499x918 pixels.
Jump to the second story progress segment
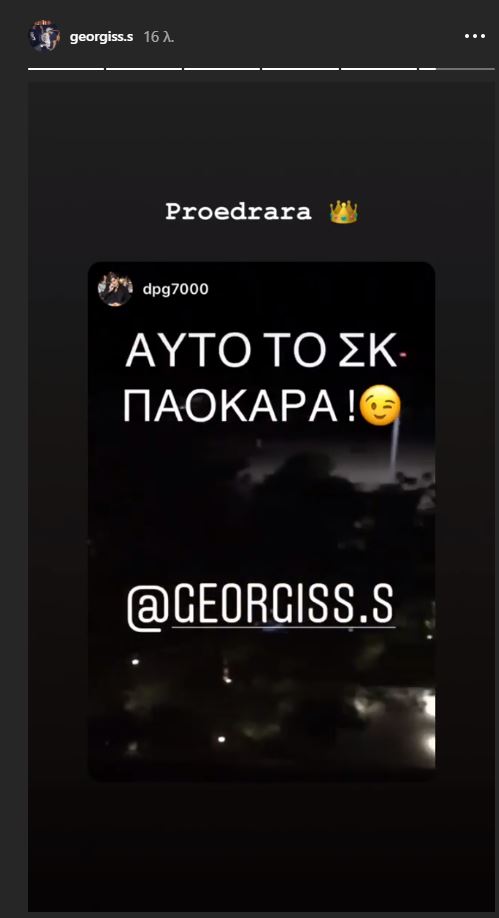point(144,69)
